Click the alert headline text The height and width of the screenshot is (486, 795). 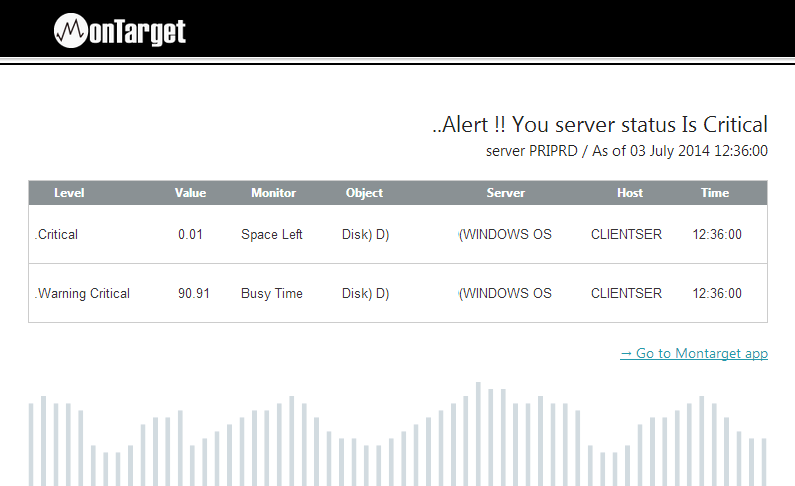(600, 125)
